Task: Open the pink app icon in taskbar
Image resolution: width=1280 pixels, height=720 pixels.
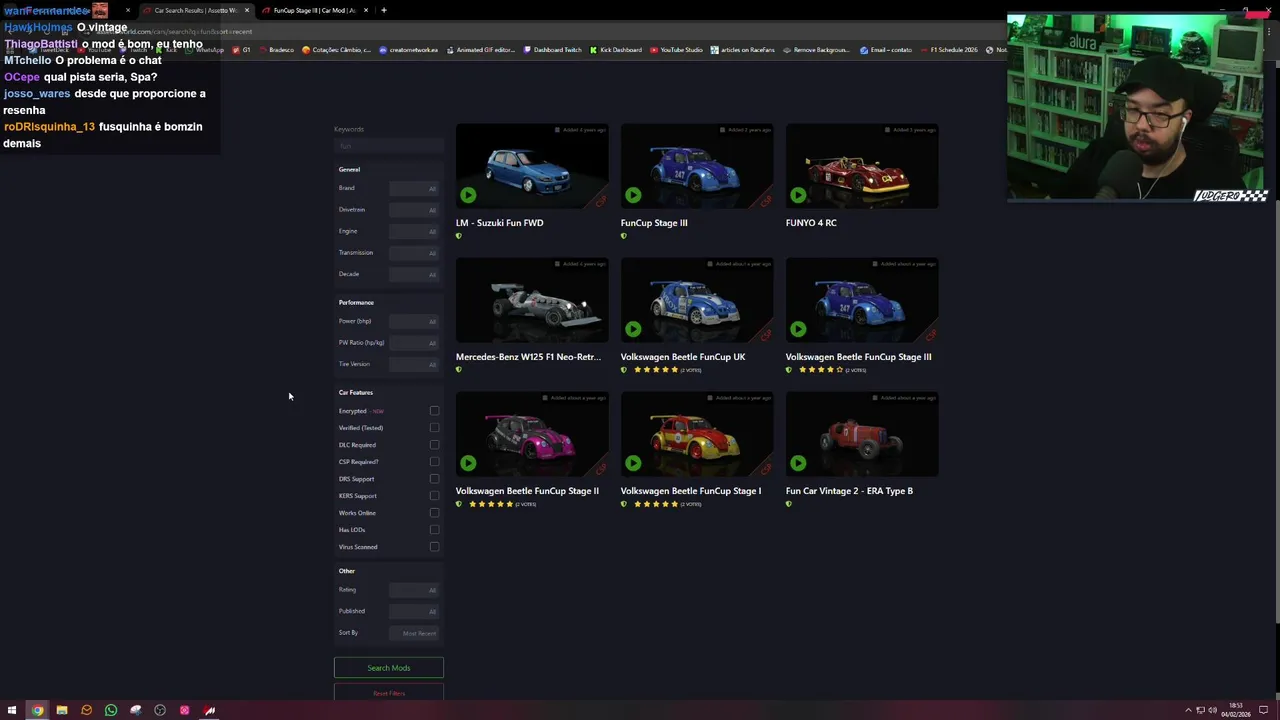Action: 184,710
